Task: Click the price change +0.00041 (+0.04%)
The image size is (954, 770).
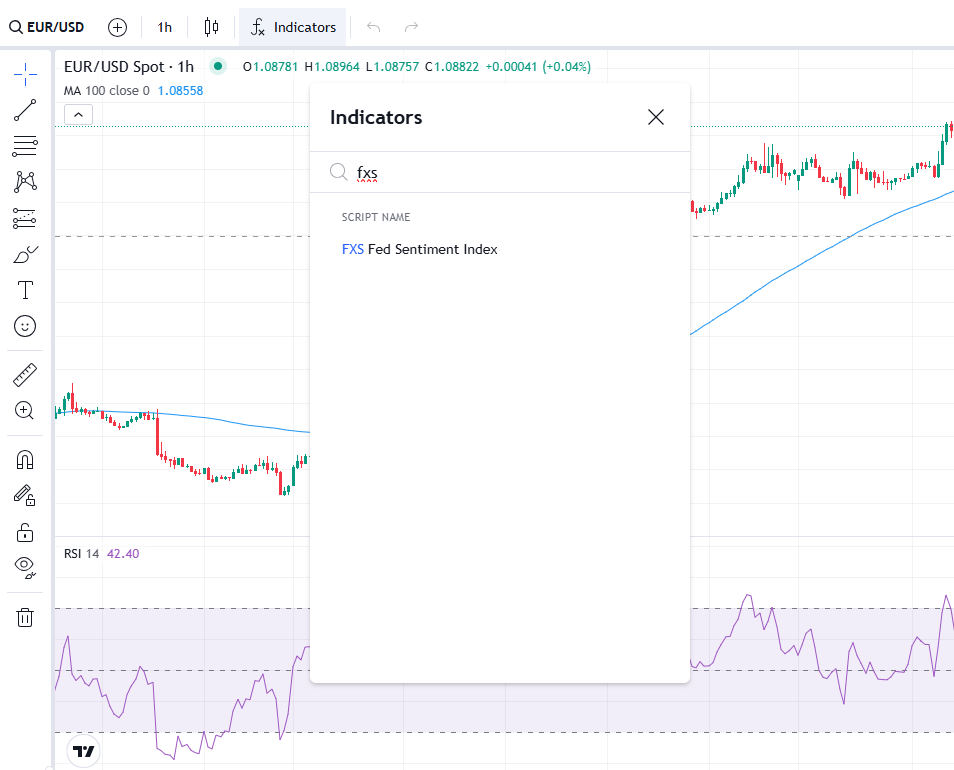Action: [538, 66]
